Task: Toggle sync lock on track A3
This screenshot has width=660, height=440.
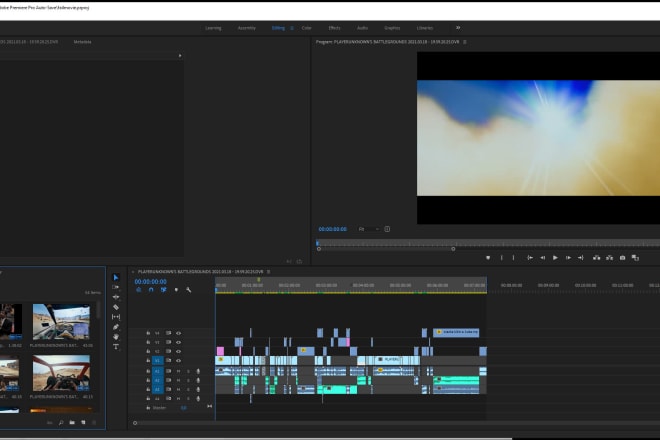Action: tap(169, 389)
